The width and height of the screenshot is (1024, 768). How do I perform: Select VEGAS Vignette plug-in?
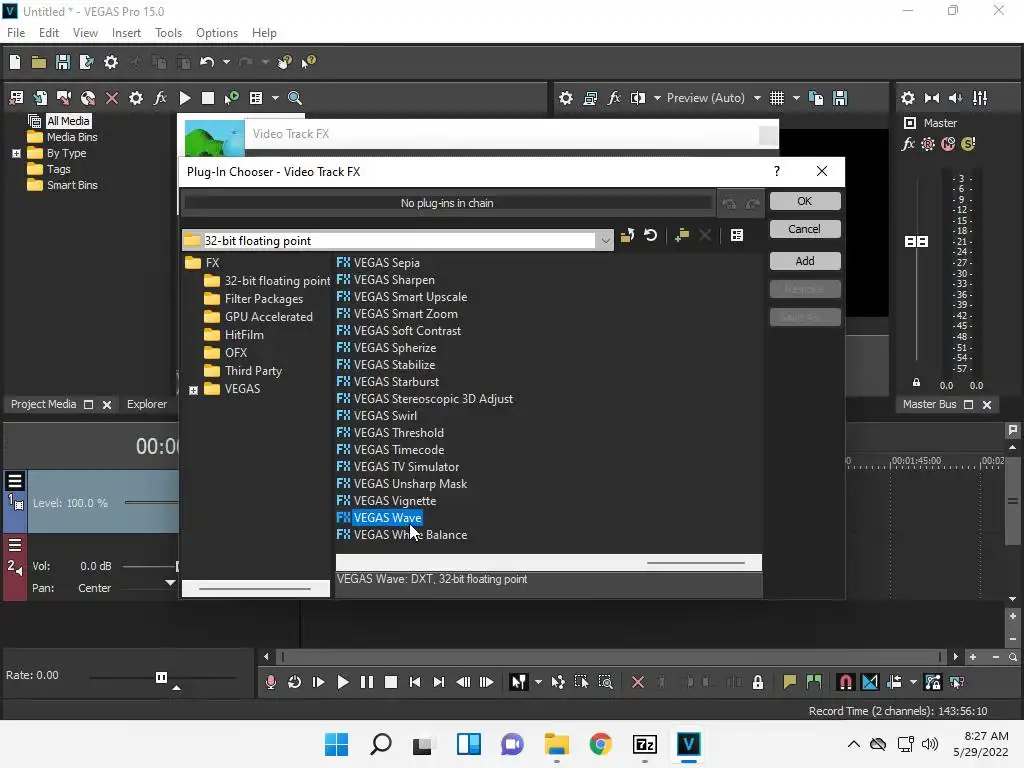coord(394,501)
